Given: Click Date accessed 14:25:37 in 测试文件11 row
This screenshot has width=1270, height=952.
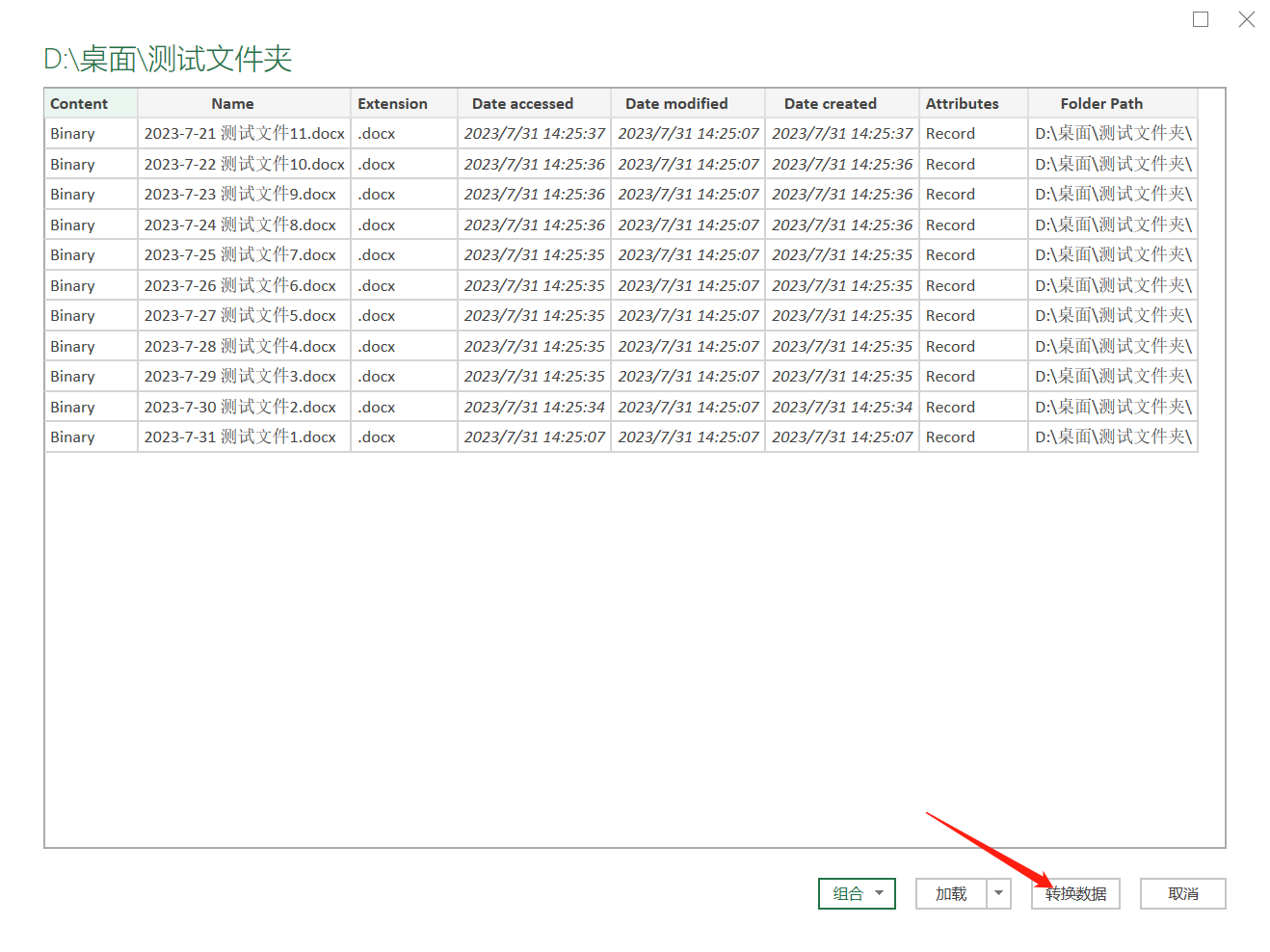Looking at the screenshot, I should tap(534, 134).
